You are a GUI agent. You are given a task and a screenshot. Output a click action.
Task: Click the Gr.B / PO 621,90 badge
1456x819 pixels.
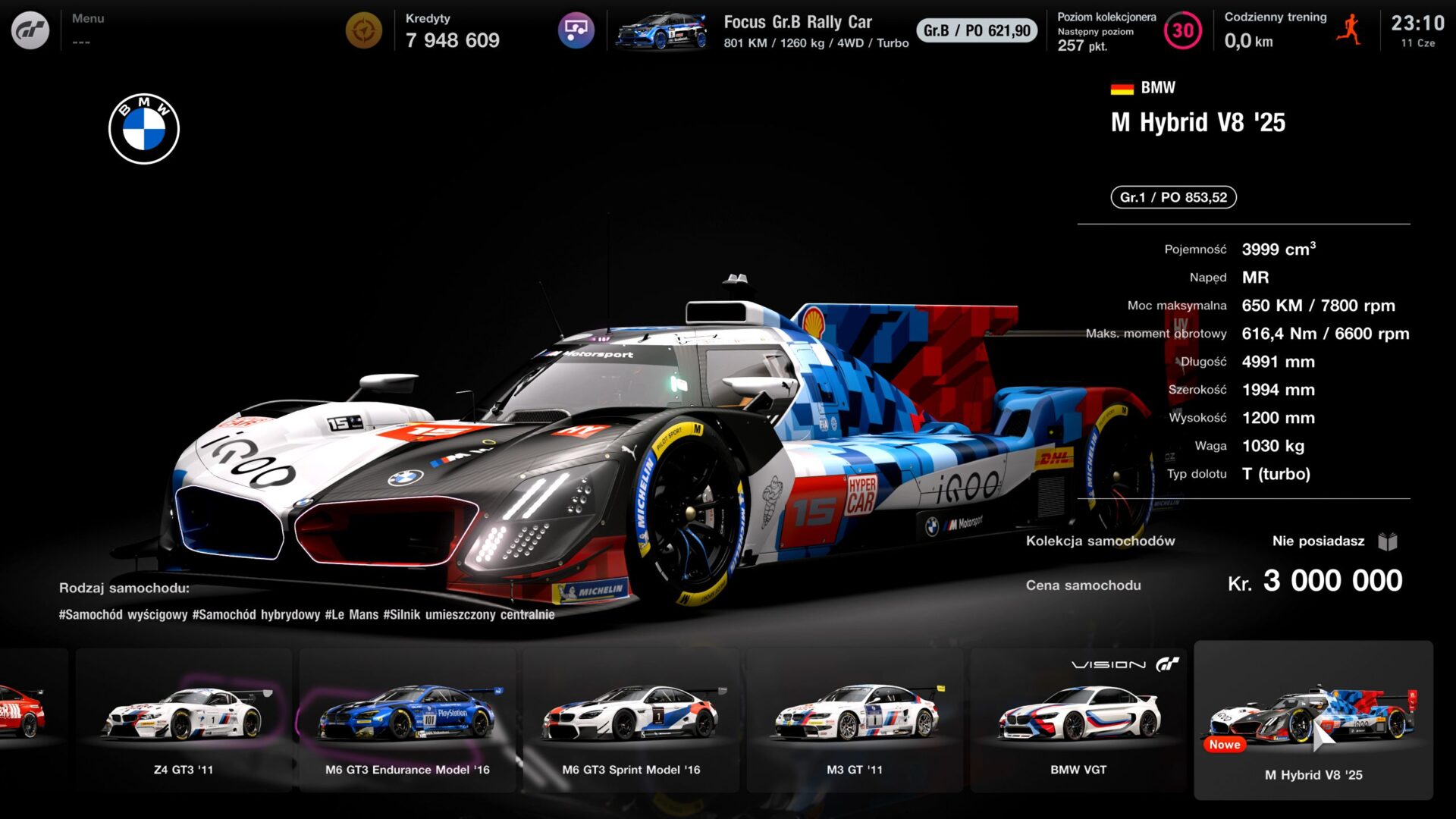click(977, 30)
